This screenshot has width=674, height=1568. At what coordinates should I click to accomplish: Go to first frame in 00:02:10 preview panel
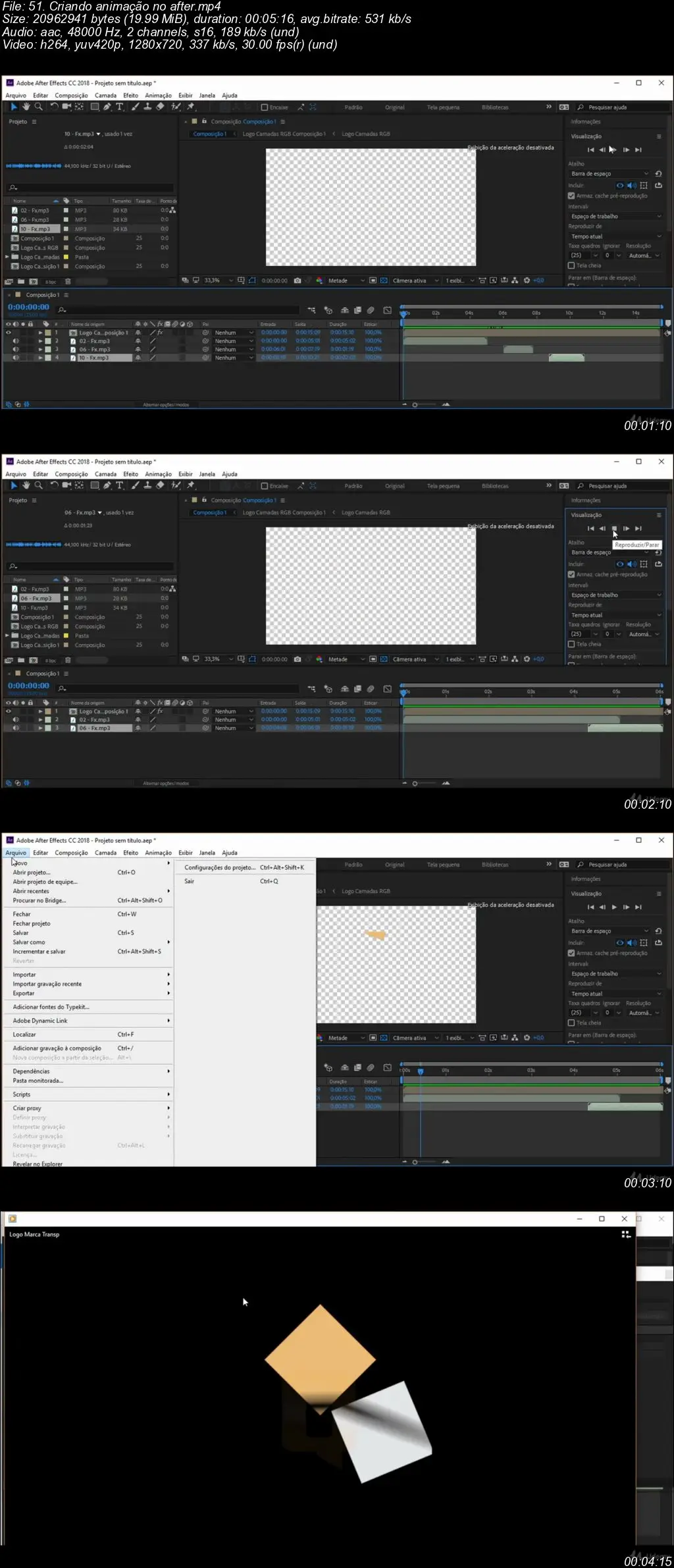click(x=590, y=528)
